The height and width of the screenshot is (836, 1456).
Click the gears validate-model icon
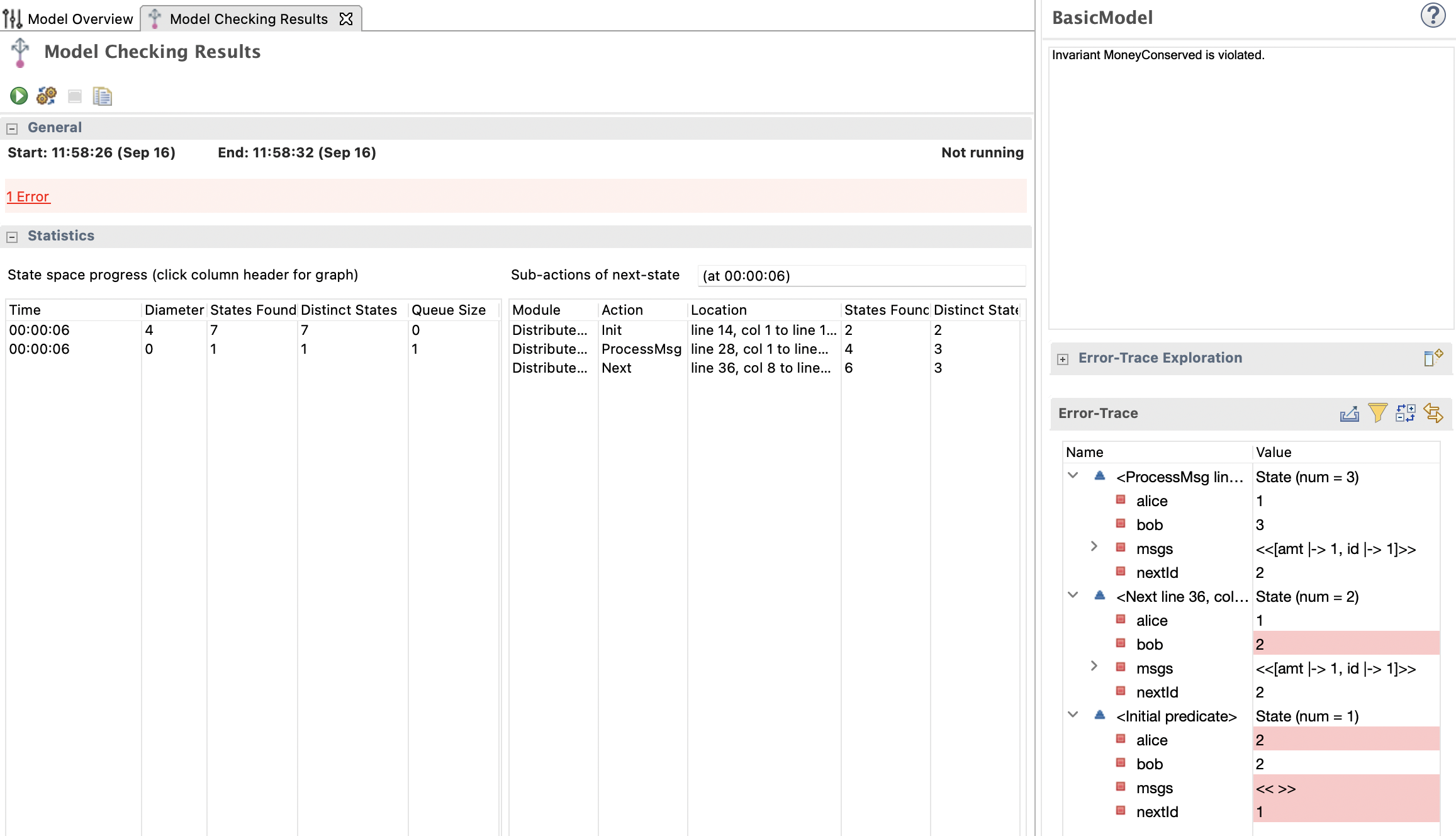[47, 96]
